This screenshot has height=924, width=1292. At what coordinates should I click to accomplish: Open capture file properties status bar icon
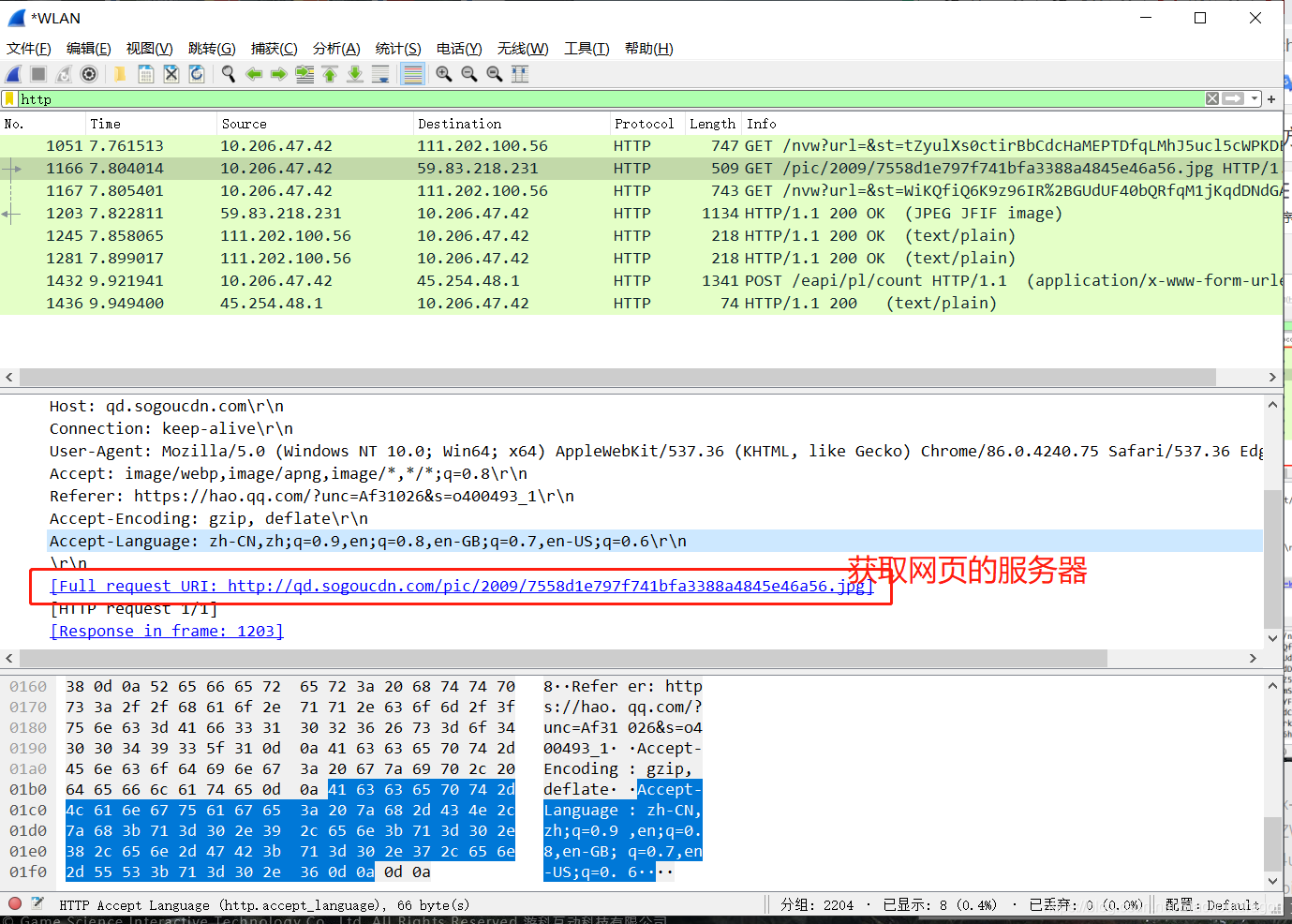[37, 903]
